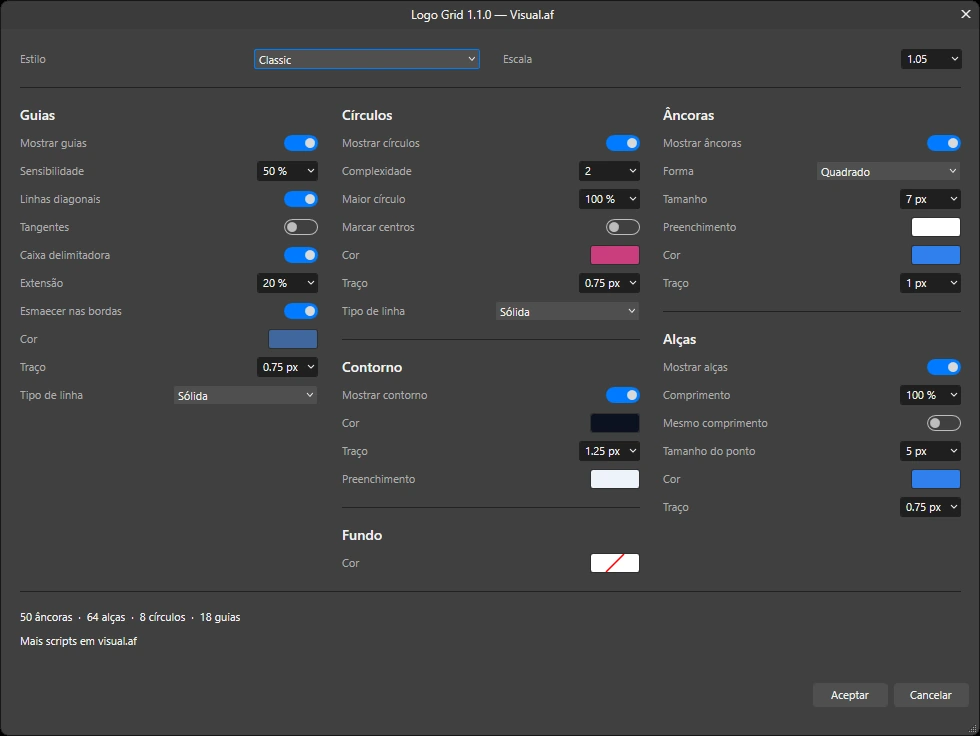Image resolution: width=980 pixels, height=736 pixels.
Task: Click the Mais scripts em visual.af text
Action: pos(78,641)
